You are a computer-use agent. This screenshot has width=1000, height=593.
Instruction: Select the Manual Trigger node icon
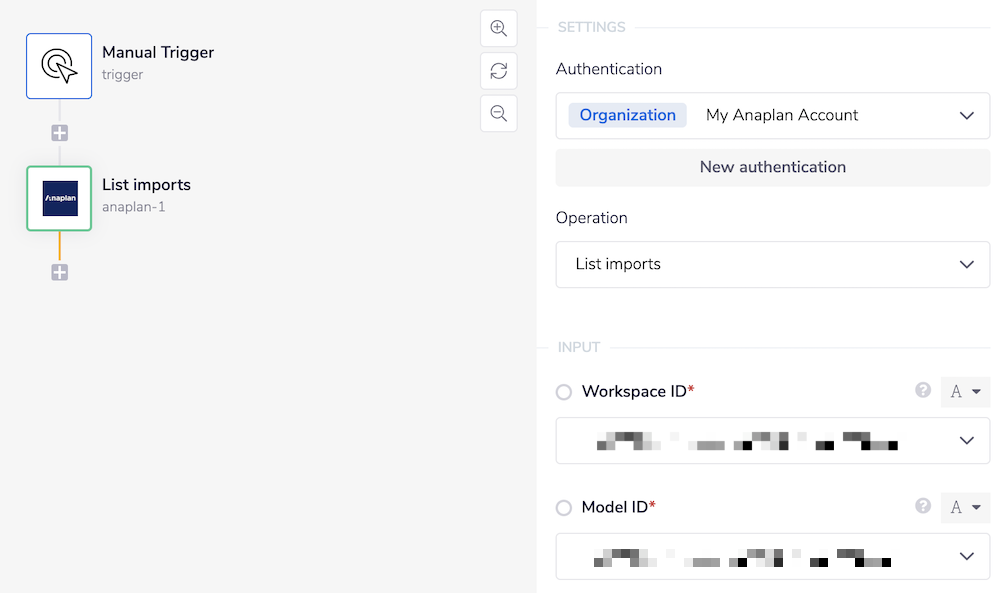(58, 66)
